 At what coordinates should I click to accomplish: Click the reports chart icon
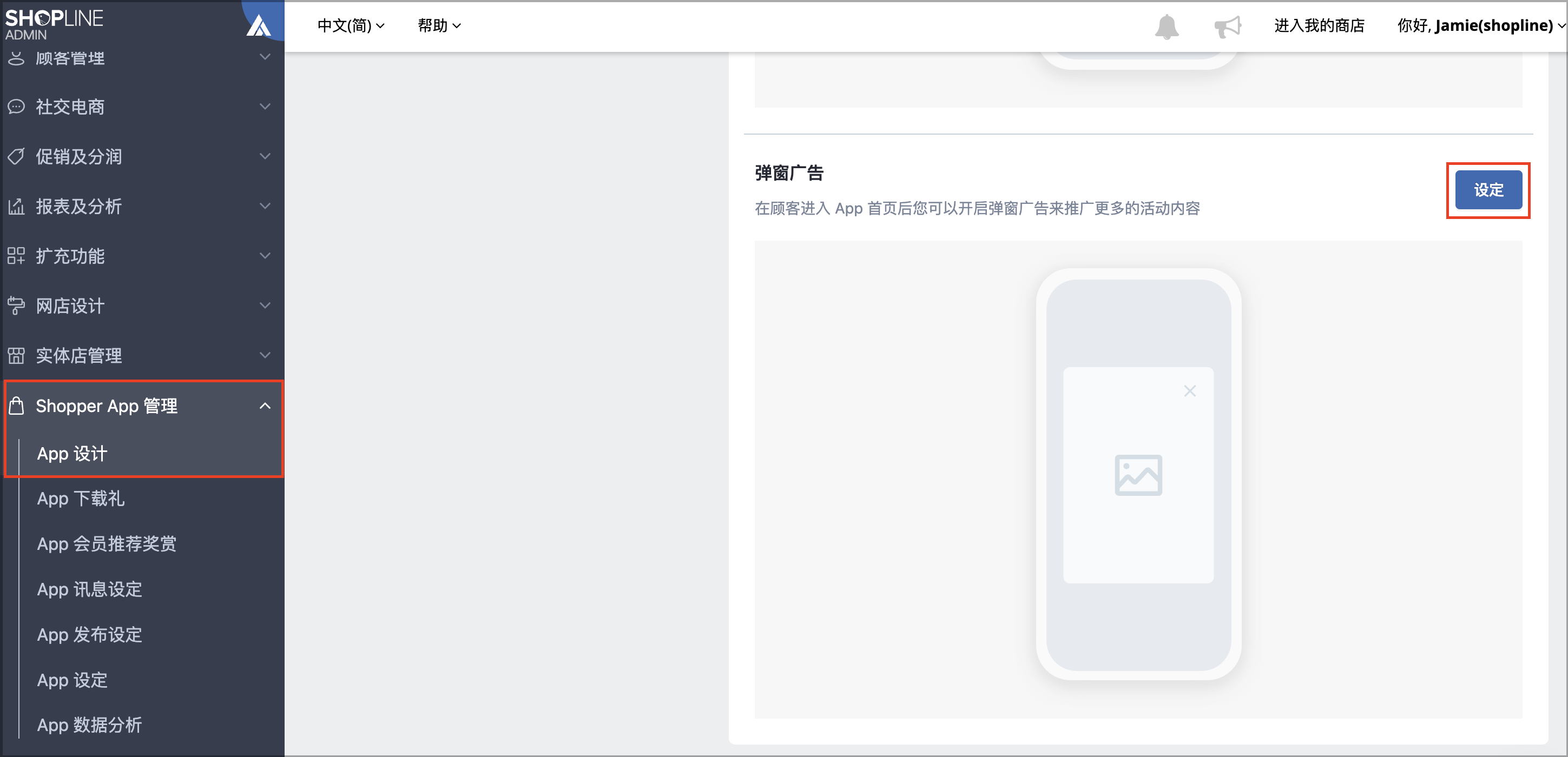point(16,207)
